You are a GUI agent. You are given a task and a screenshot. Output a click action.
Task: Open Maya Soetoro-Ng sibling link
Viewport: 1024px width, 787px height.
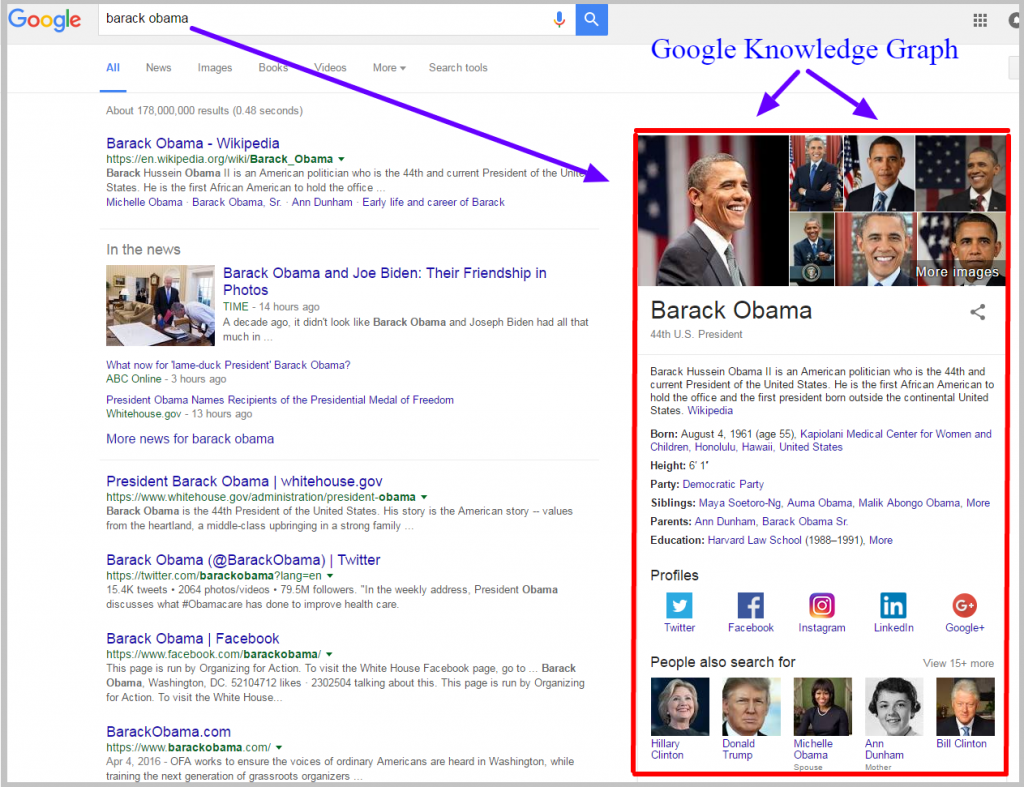(x=739, y=503)
